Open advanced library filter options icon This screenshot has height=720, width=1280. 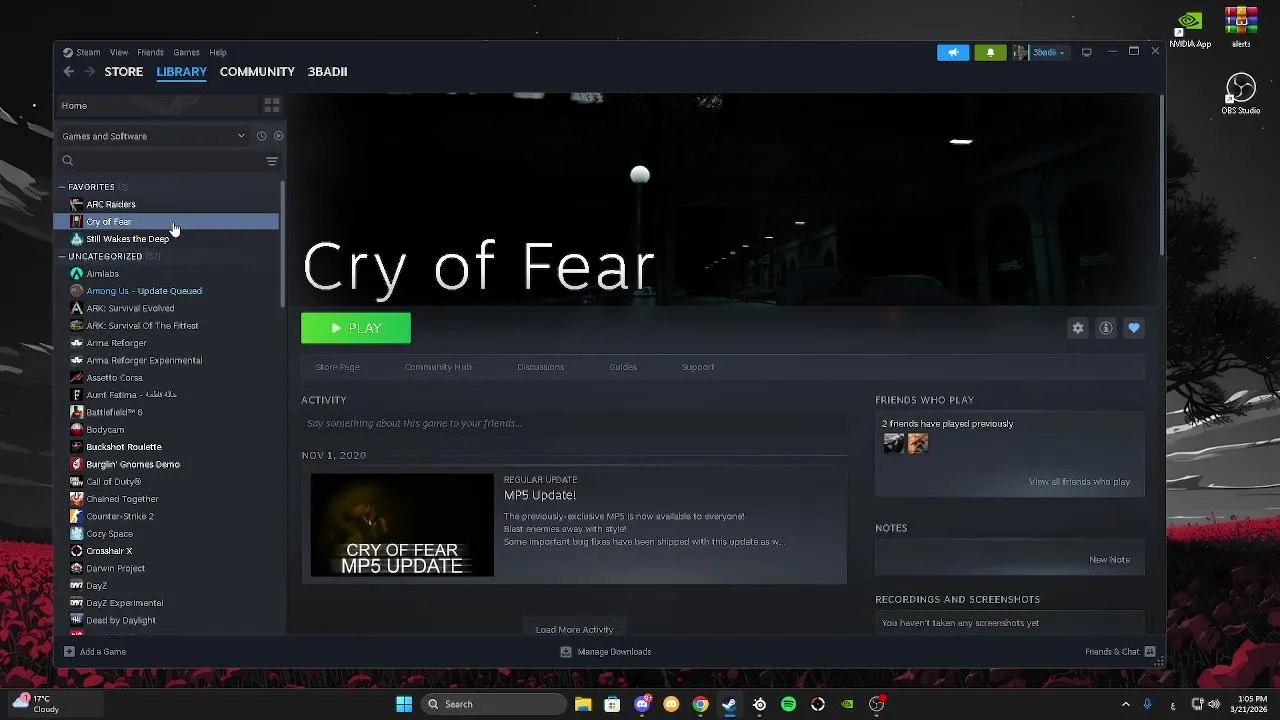coord(272,161)
